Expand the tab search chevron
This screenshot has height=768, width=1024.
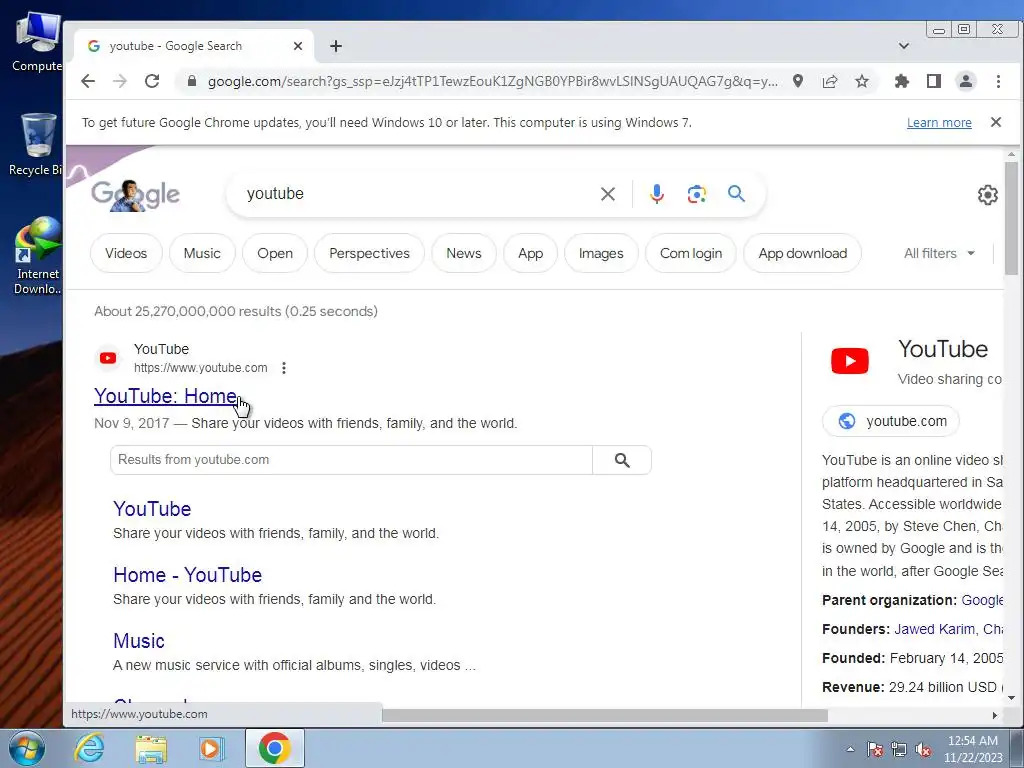904,46
